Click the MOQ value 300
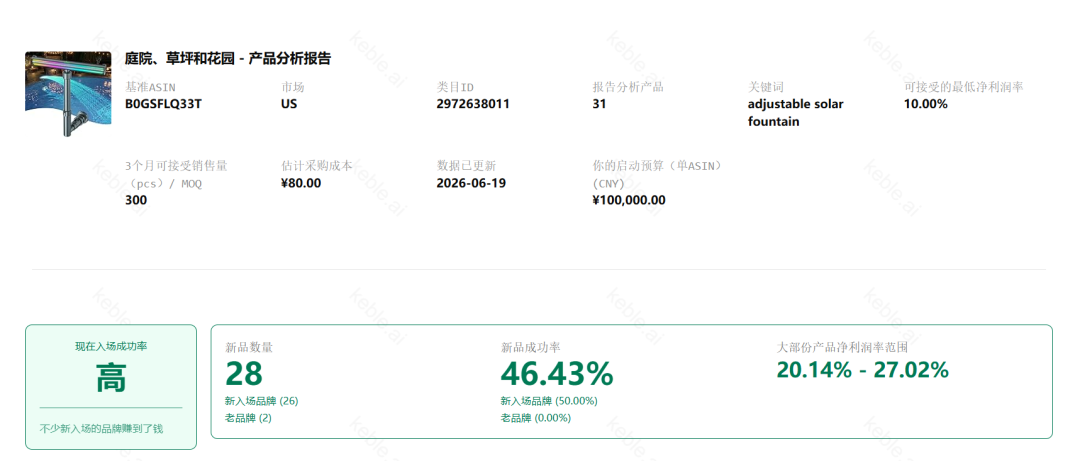 (x=136, y=200)
